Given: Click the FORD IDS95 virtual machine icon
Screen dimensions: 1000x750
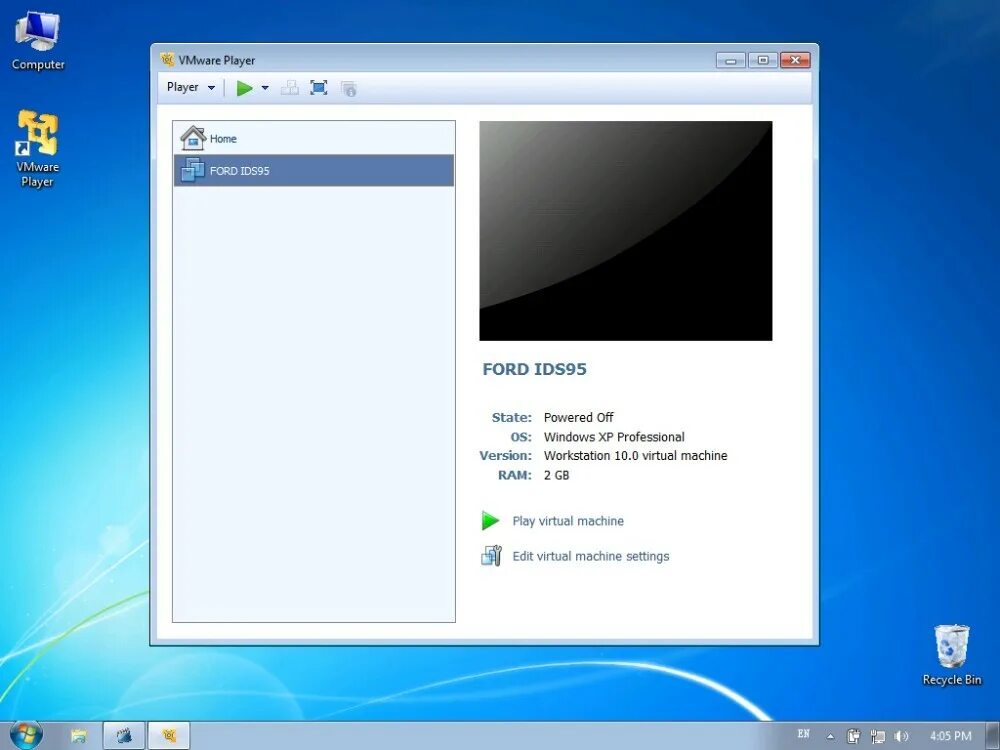Looking at the screenshot, I should (x=193, y=170).
